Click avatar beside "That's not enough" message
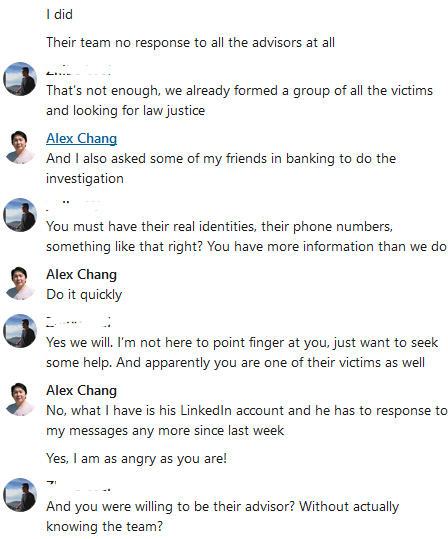Image resolution: width=448 pixels, height=539 pixels. pyautogui.click(x=20, y=79)
